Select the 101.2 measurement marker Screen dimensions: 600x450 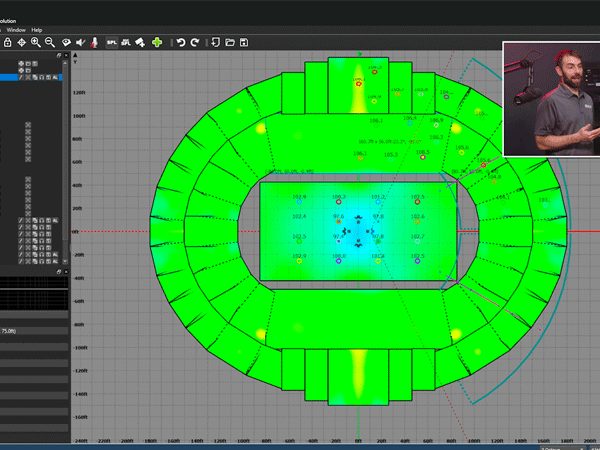pos(378,202)
